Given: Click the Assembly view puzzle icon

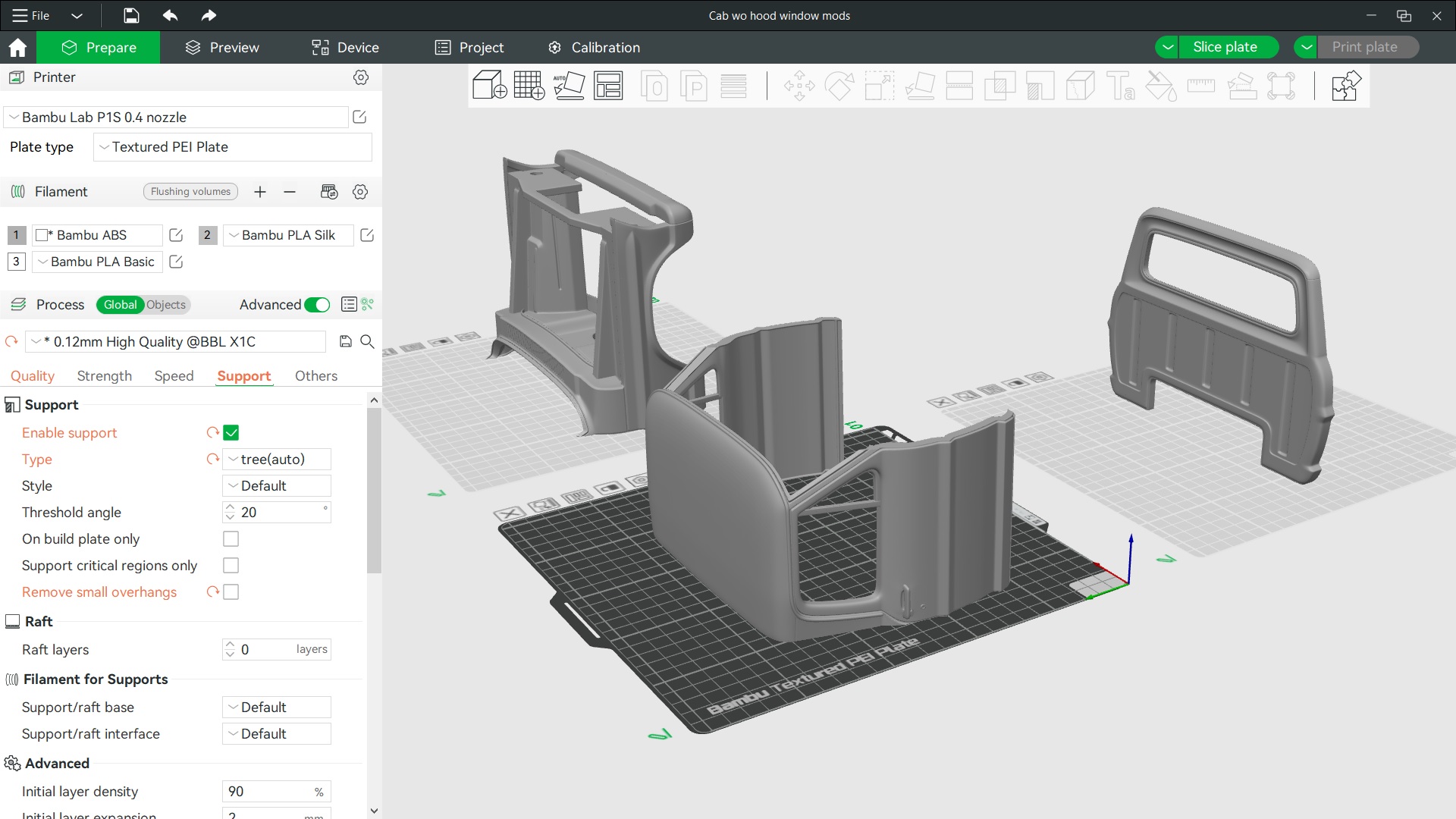Looking at the screenshot, I should tap(1346, 86).
